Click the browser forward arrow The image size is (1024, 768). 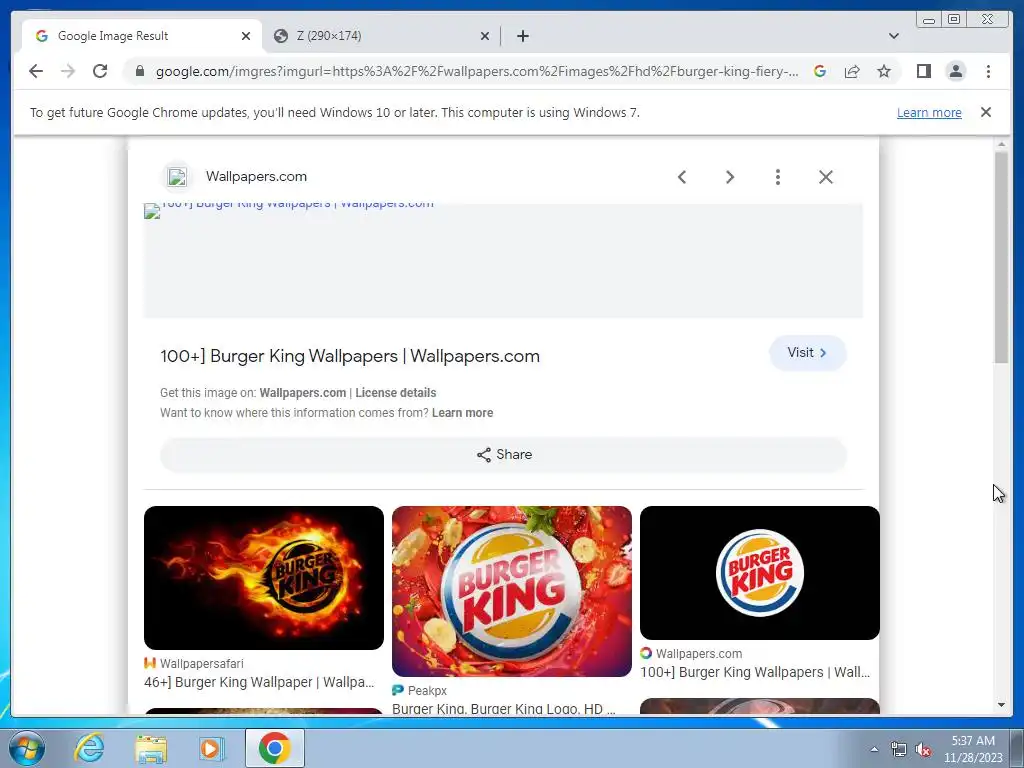[68, 71]
